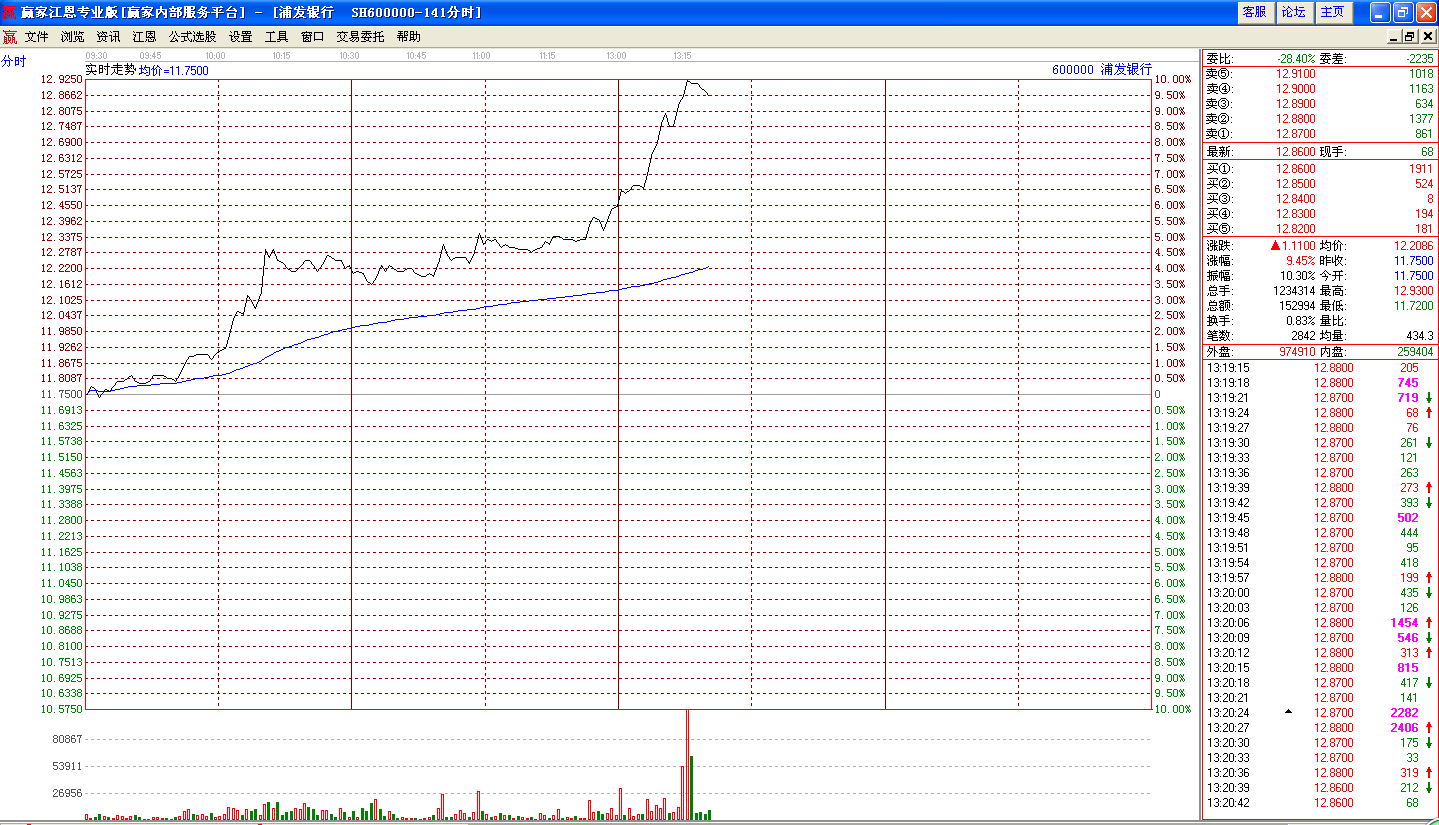Viewport: 1439px width, 825px height.
Task: Open the 资讯 menu
Action: click(x=108, y=36)
